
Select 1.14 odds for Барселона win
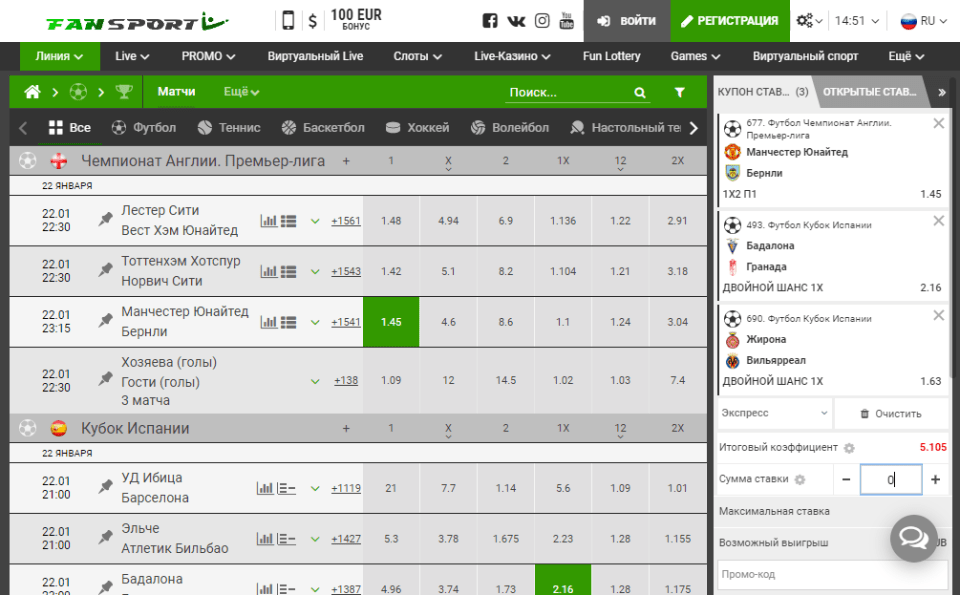(506, 488)
